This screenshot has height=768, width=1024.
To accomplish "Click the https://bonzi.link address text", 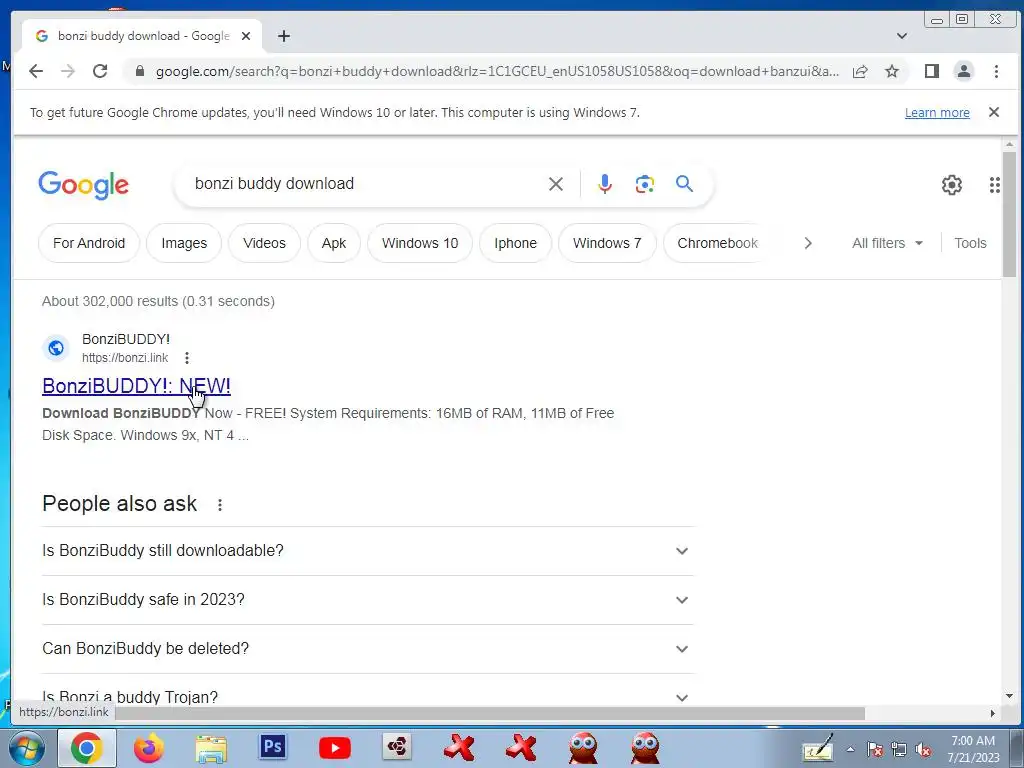I will (x=125, y=358).
